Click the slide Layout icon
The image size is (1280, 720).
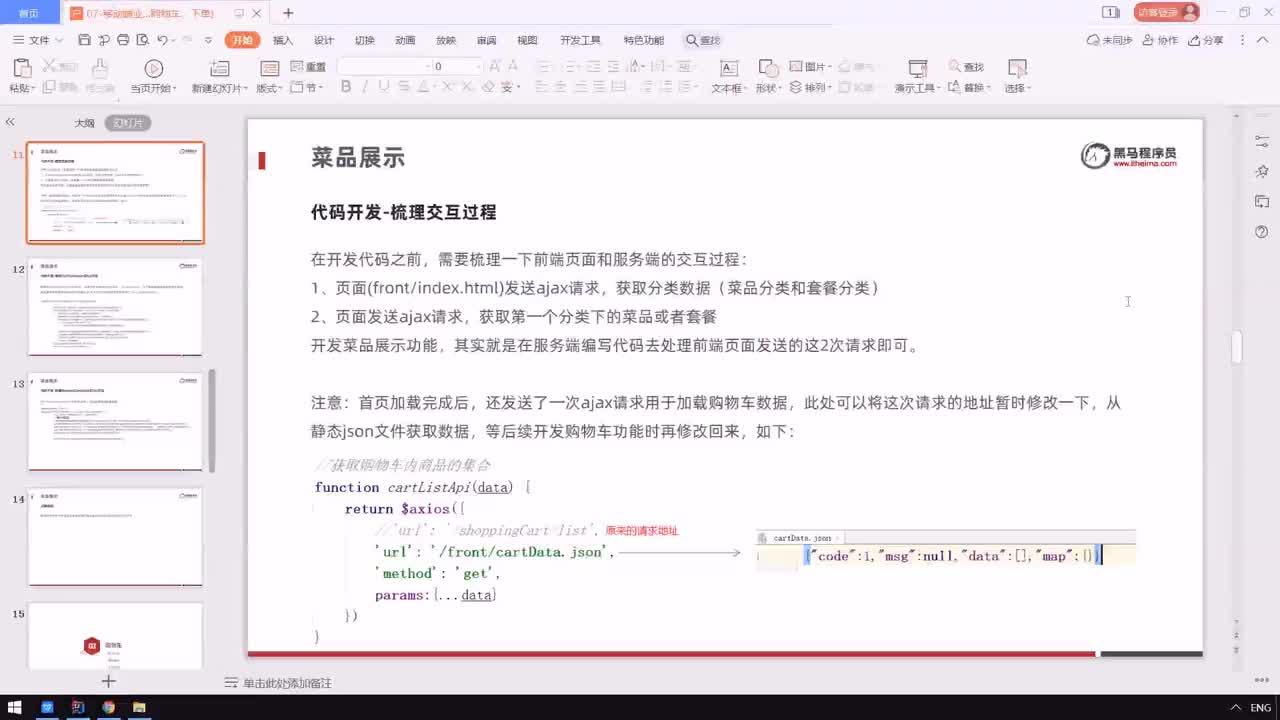coord(269,68)
